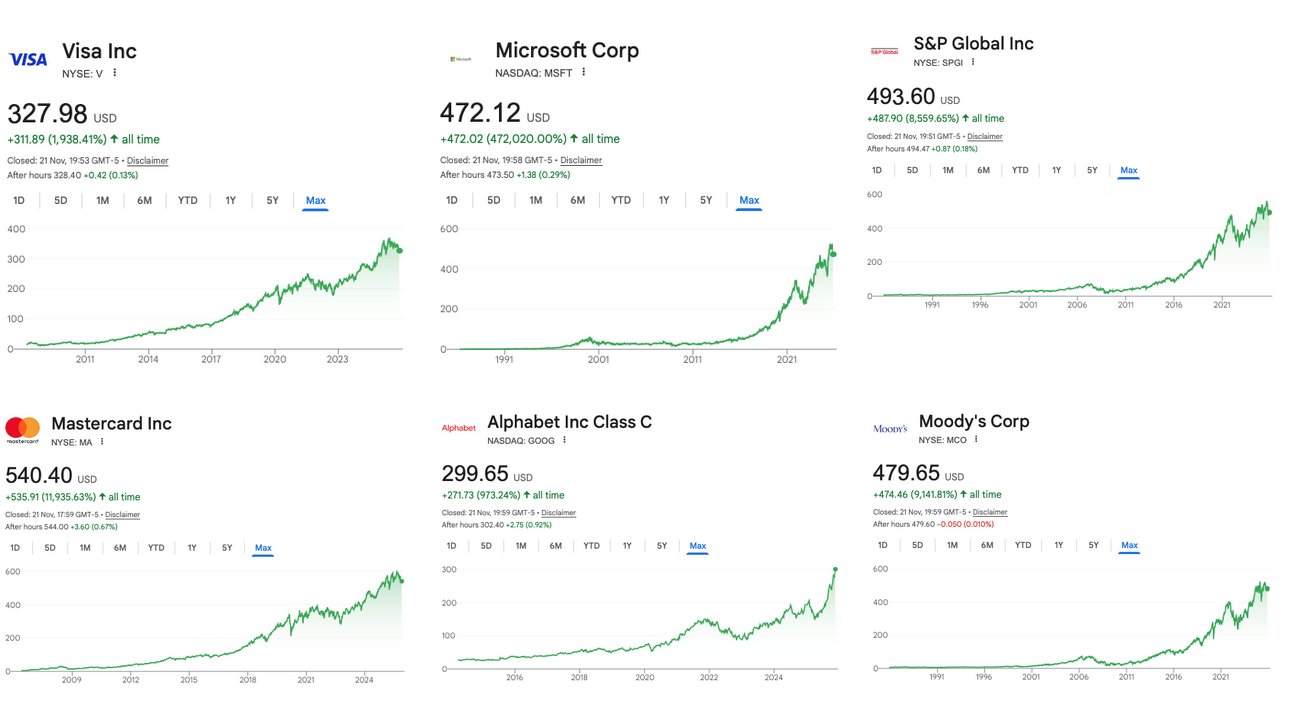
Task: Open the Disclaimer link under Visa price
Action: click(x=147, y=160)
